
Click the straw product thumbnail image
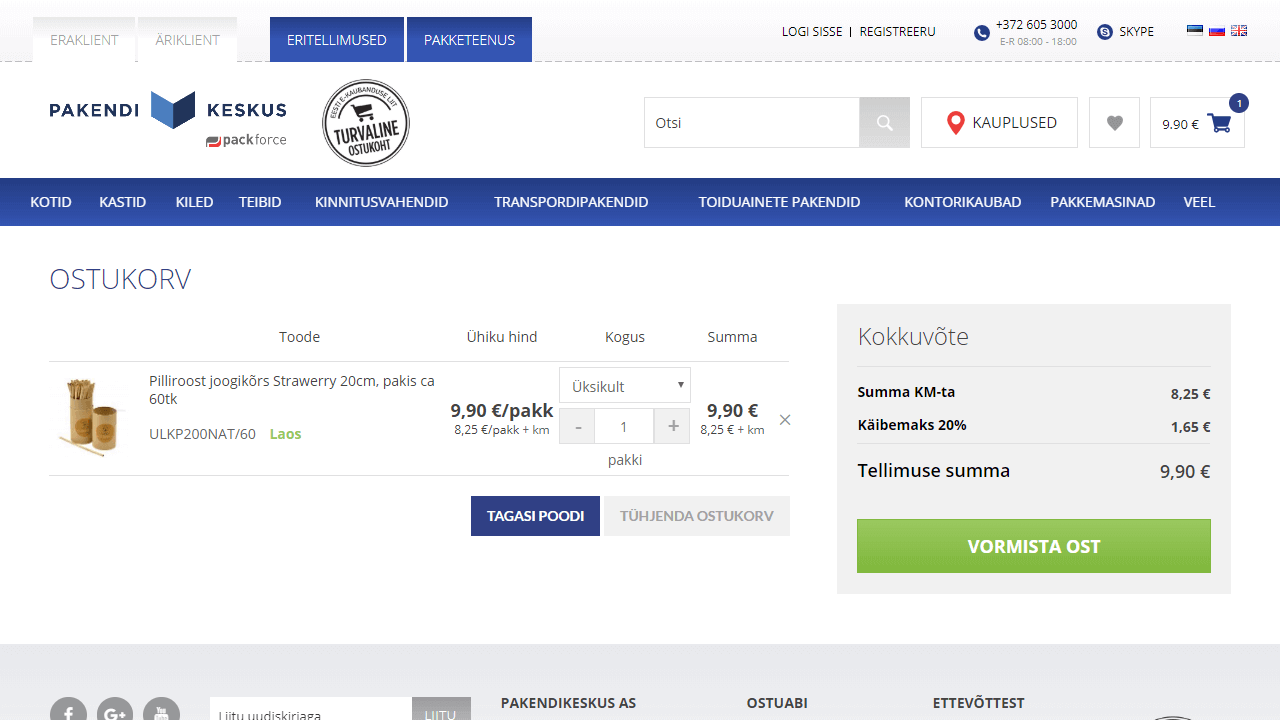[x=91, y=417]
